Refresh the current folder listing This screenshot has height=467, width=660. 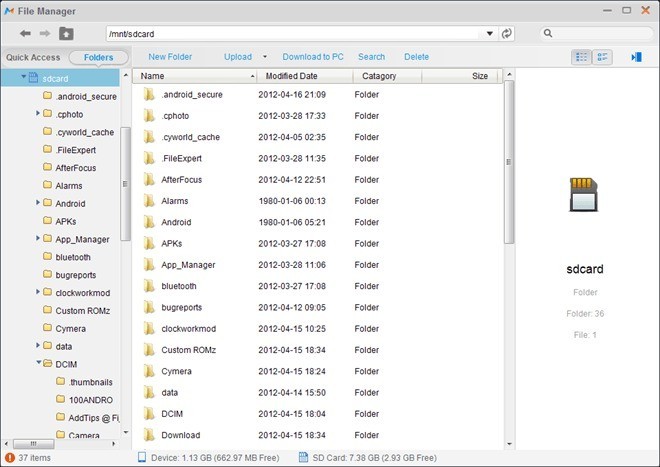[507, 34]
